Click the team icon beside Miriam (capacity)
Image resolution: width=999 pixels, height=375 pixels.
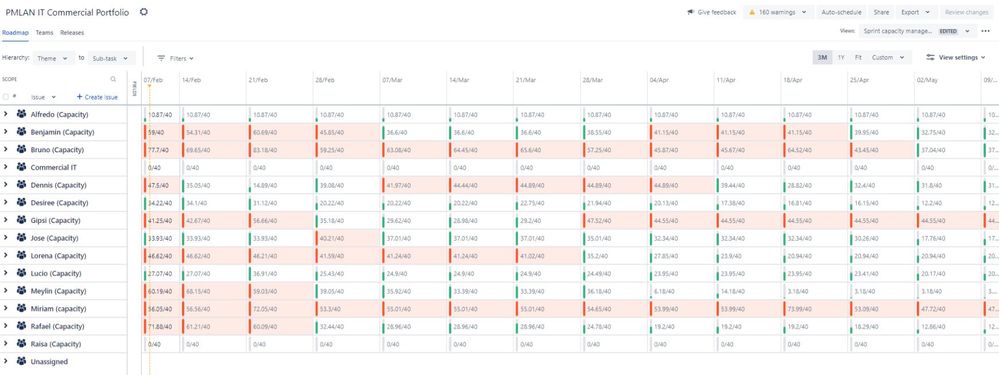coord(21,308)
